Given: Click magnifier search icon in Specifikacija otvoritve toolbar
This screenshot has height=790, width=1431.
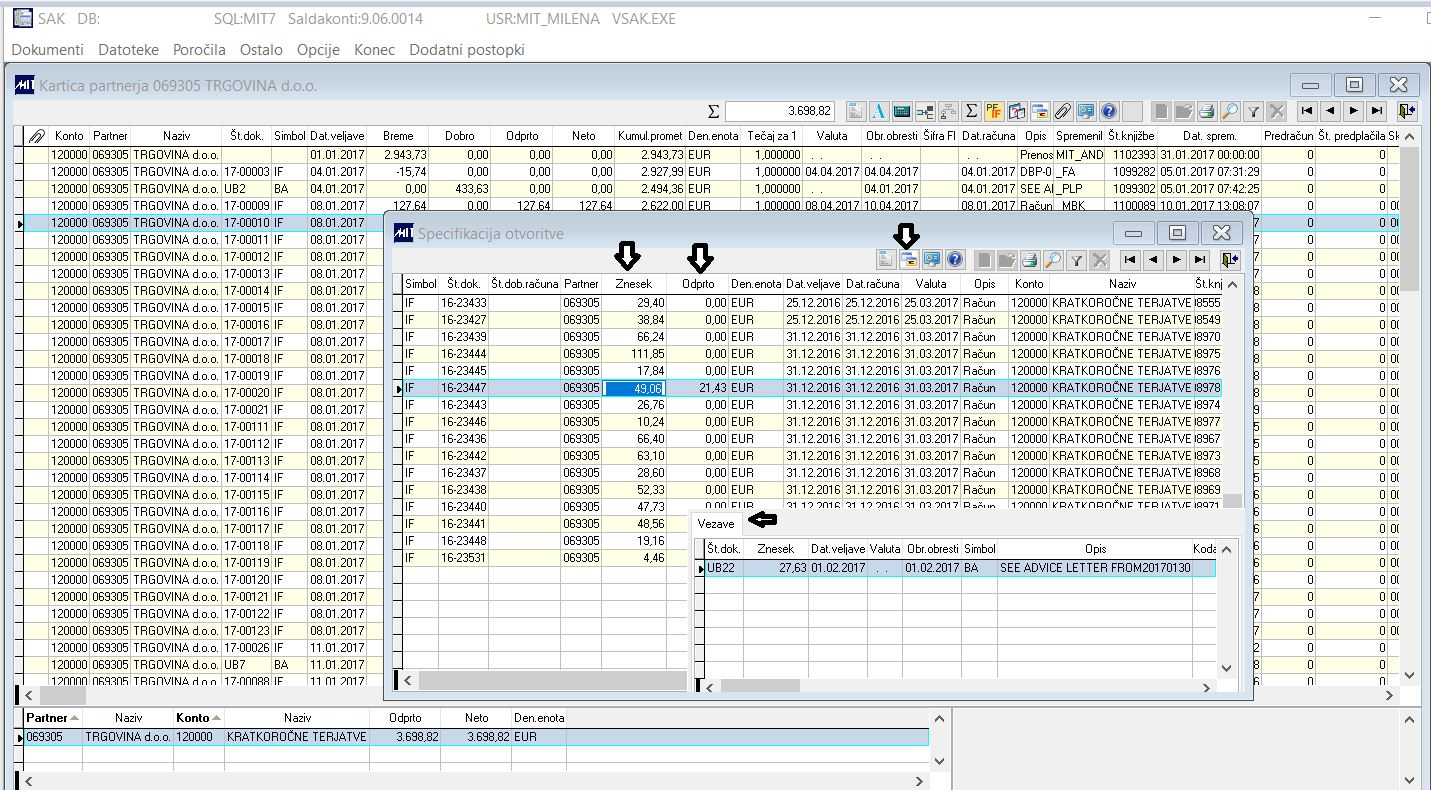Looking at the screenshot, I should pyautogui.click(x=1052, y=260).
